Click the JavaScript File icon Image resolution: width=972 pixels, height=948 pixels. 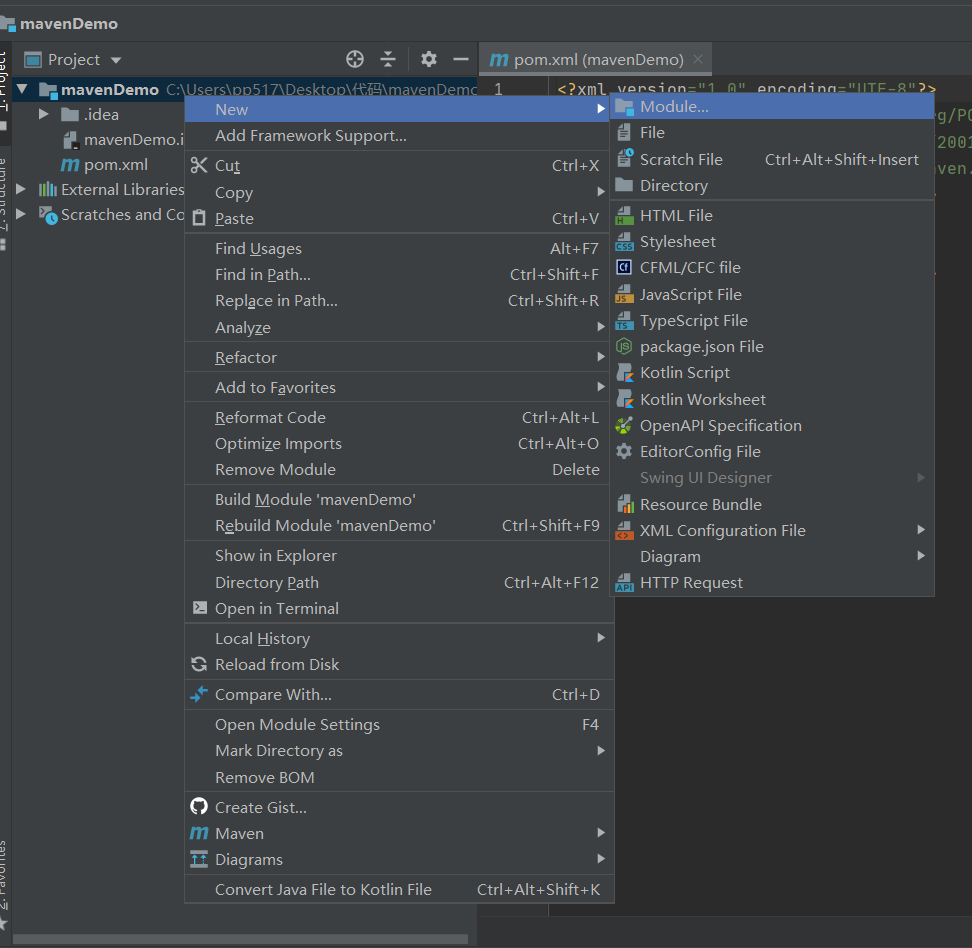pyautogui.click(x=624, y=294)
